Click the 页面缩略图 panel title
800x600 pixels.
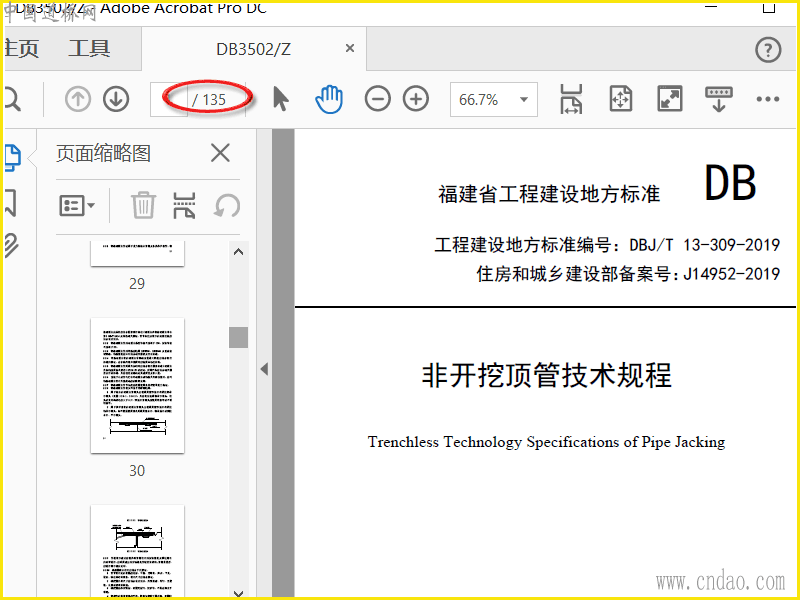[104, 153]
